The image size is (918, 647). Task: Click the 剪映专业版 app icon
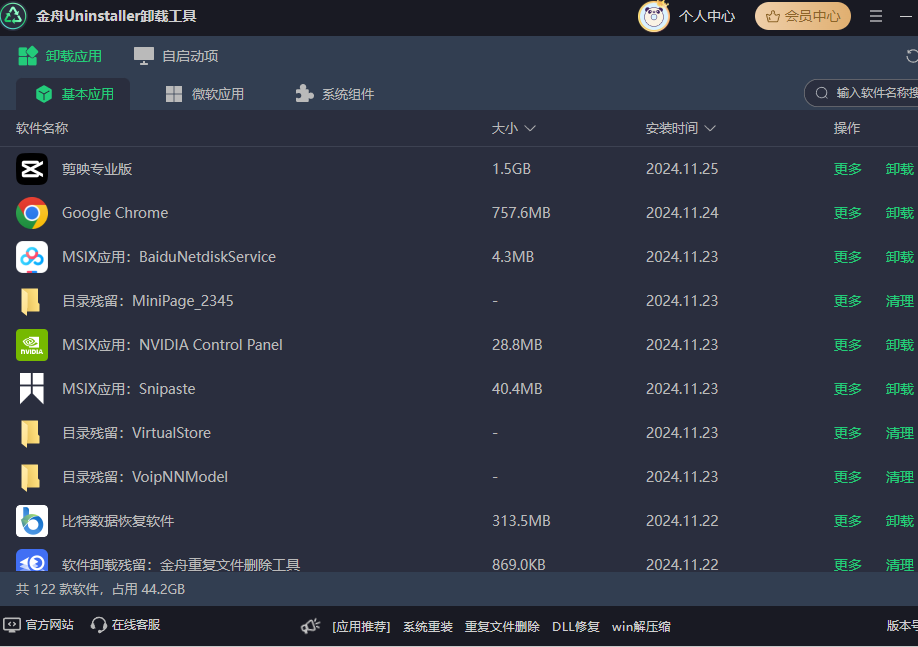32,169
